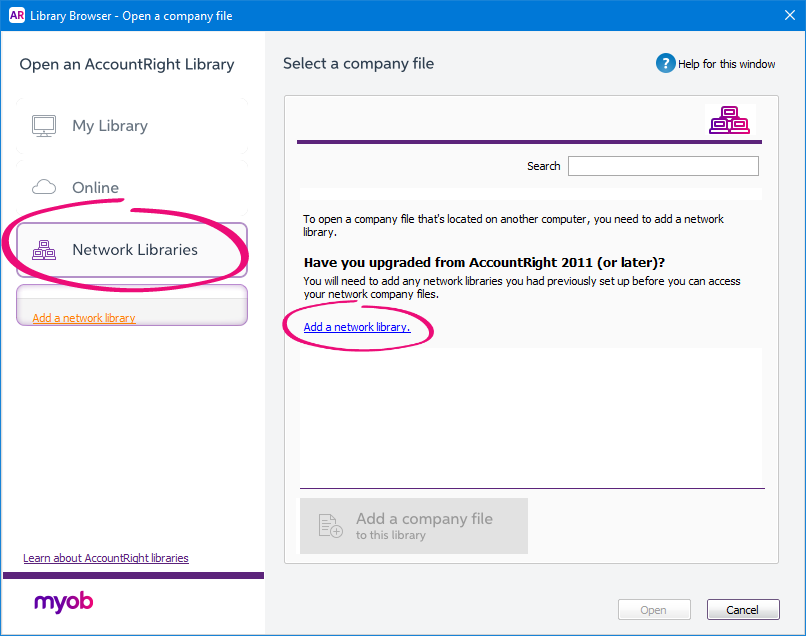Click the blue Add a network library link
The width and height of the screenshot is (806, 636).
tap(357, 327)
